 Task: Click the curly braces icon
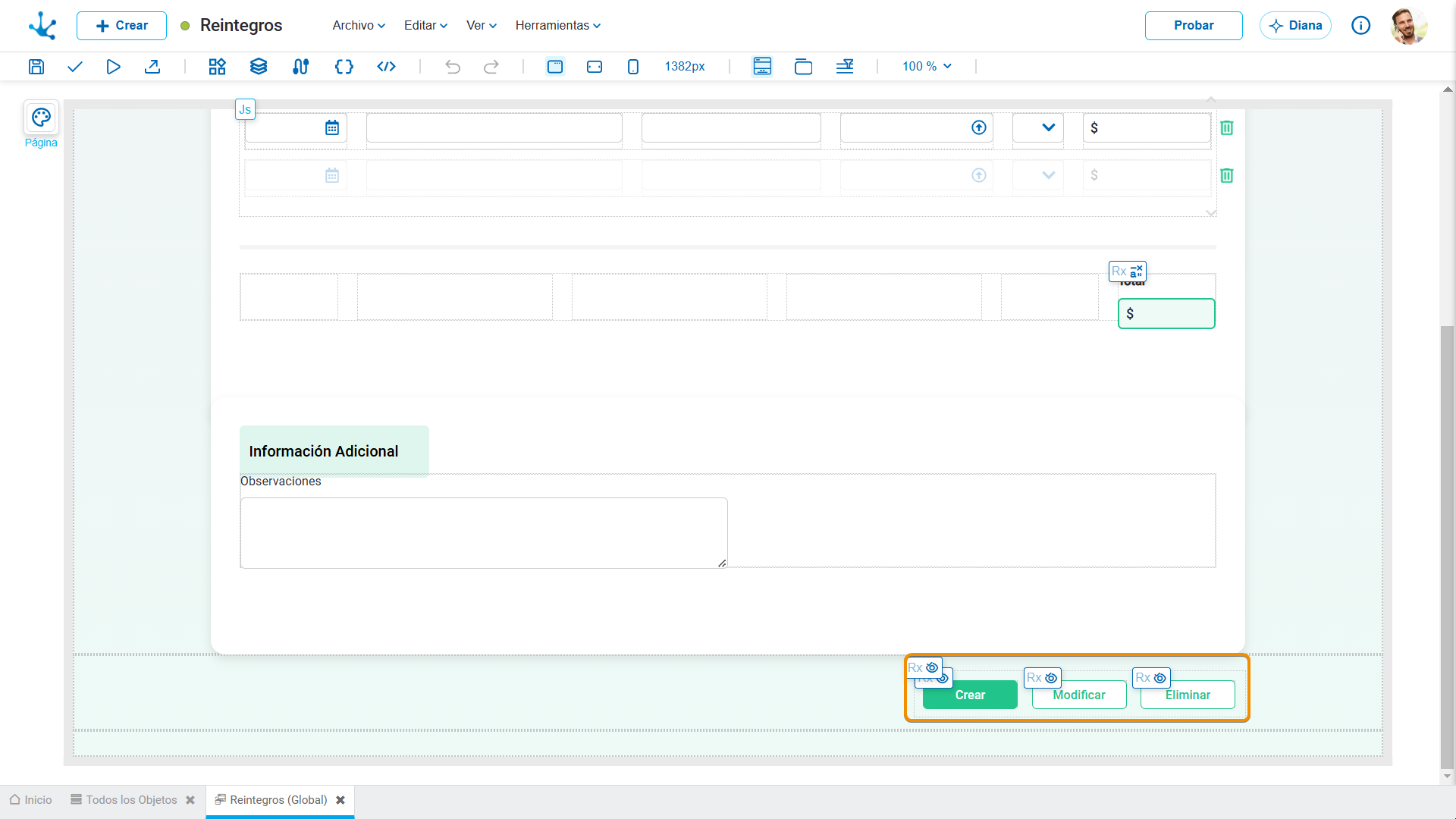(x=344, y=67)
